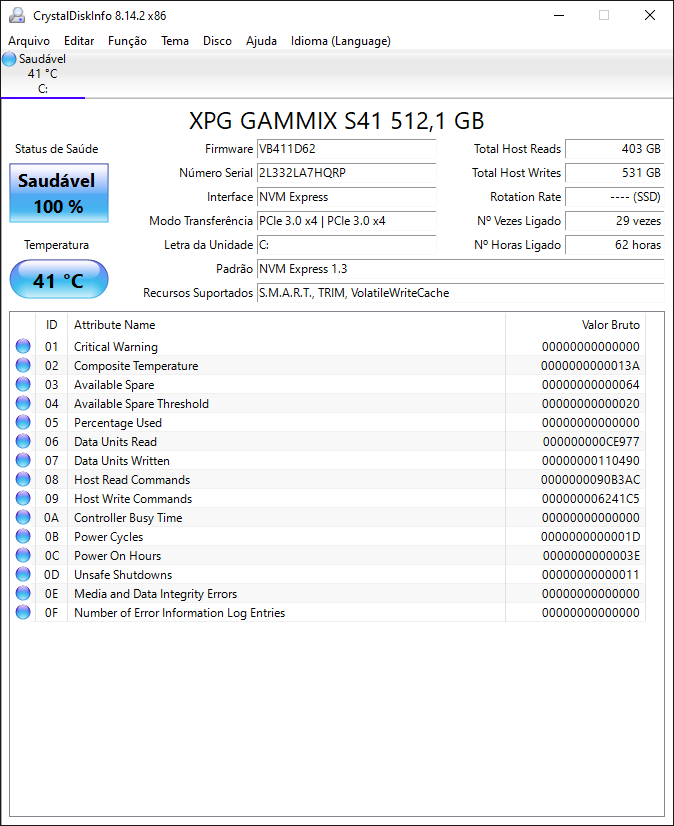Click status orb for Unsafe Shutdowns row
This screenshot has height=826, width=674.
pyautogui.click(x=23, y=574)
